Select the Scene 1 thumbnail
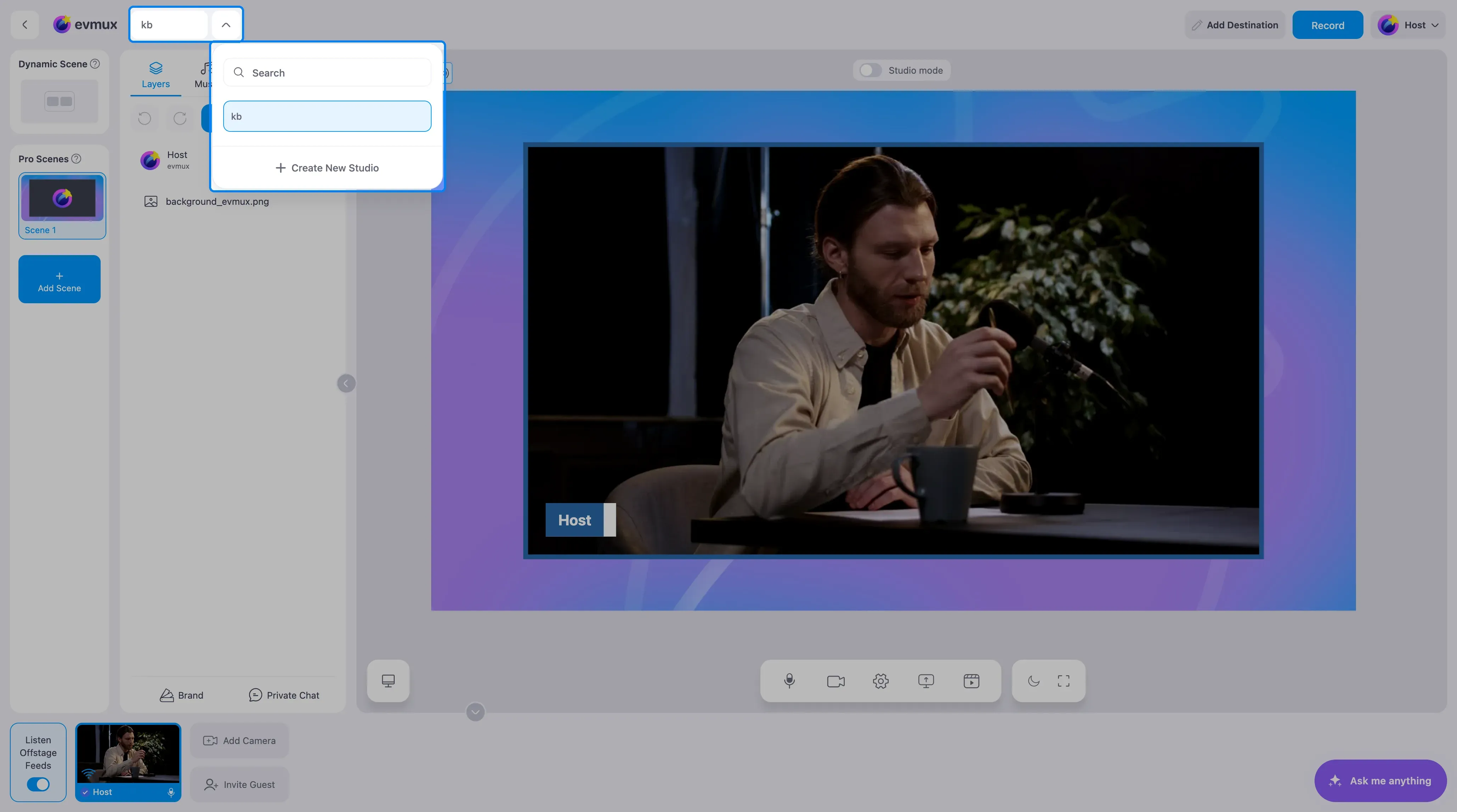1457x812 pixels. pos(62,206)
